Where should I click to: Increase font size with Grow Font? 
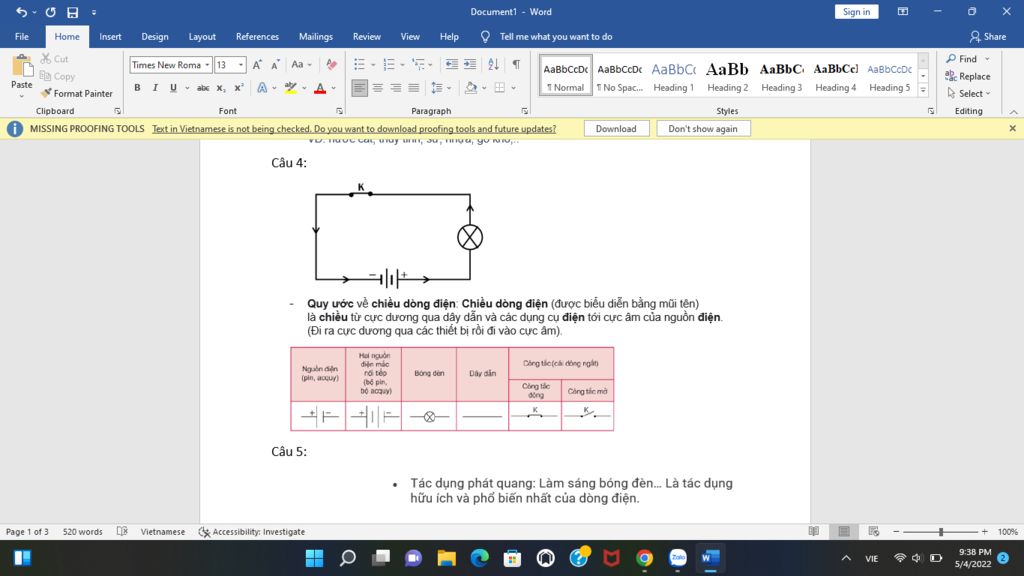pyautogui.click(x=257, y=65)
